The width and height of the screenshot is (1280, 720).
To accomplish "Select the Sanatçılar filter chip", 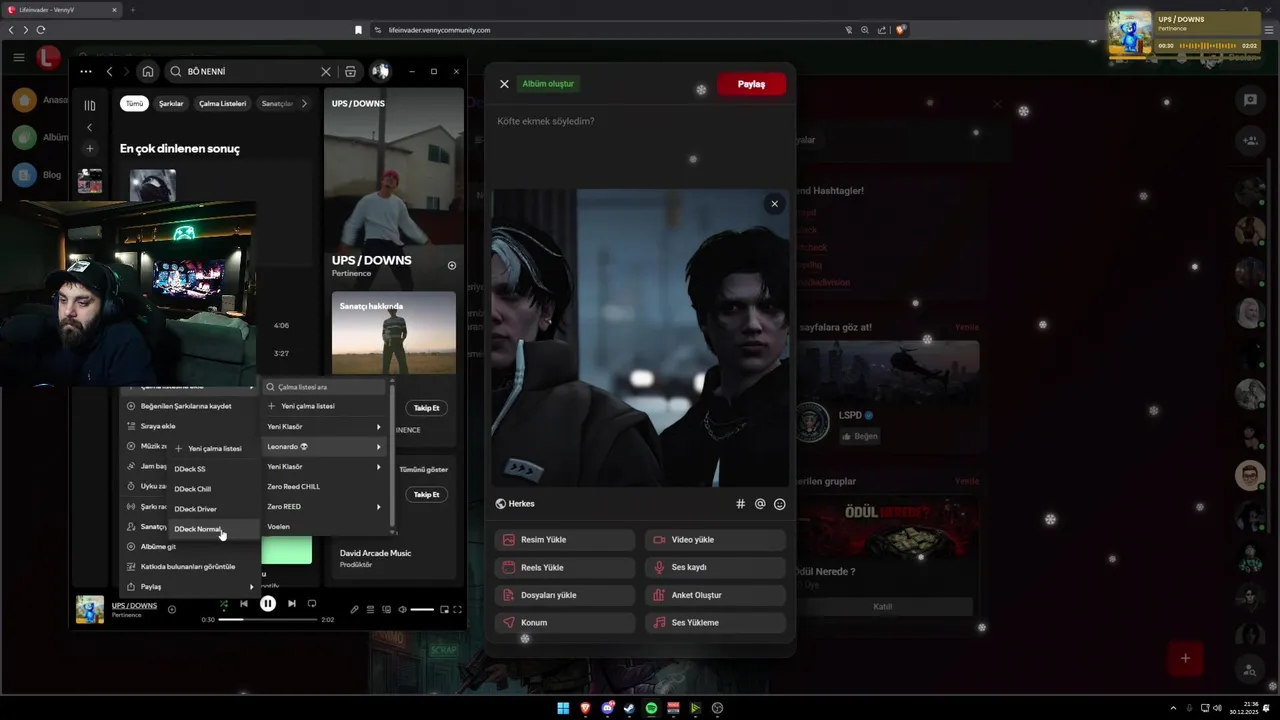I will coord(276,104).
